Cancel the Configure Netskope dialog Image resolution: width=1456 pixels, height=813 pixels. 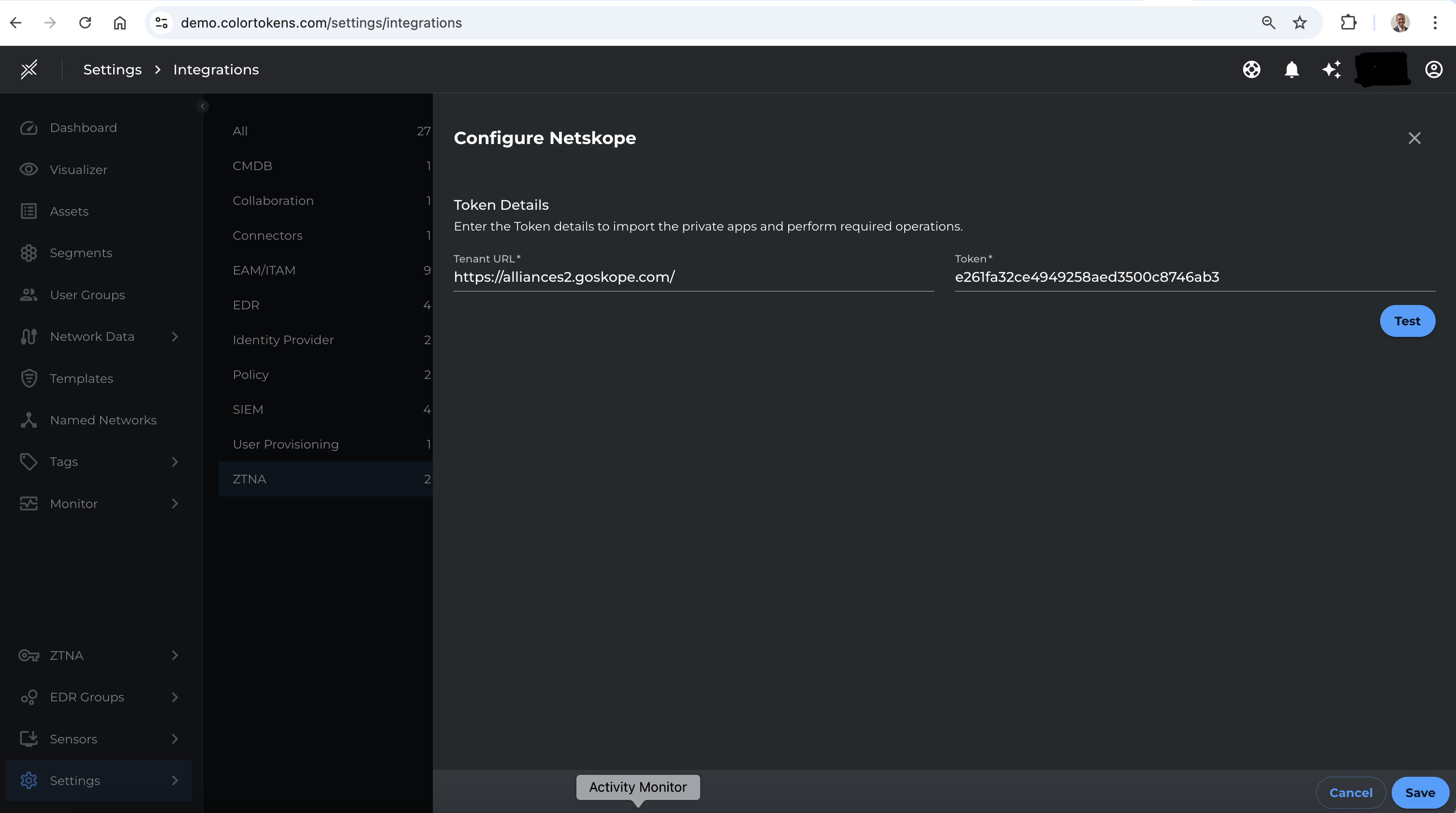point(1351,792)
